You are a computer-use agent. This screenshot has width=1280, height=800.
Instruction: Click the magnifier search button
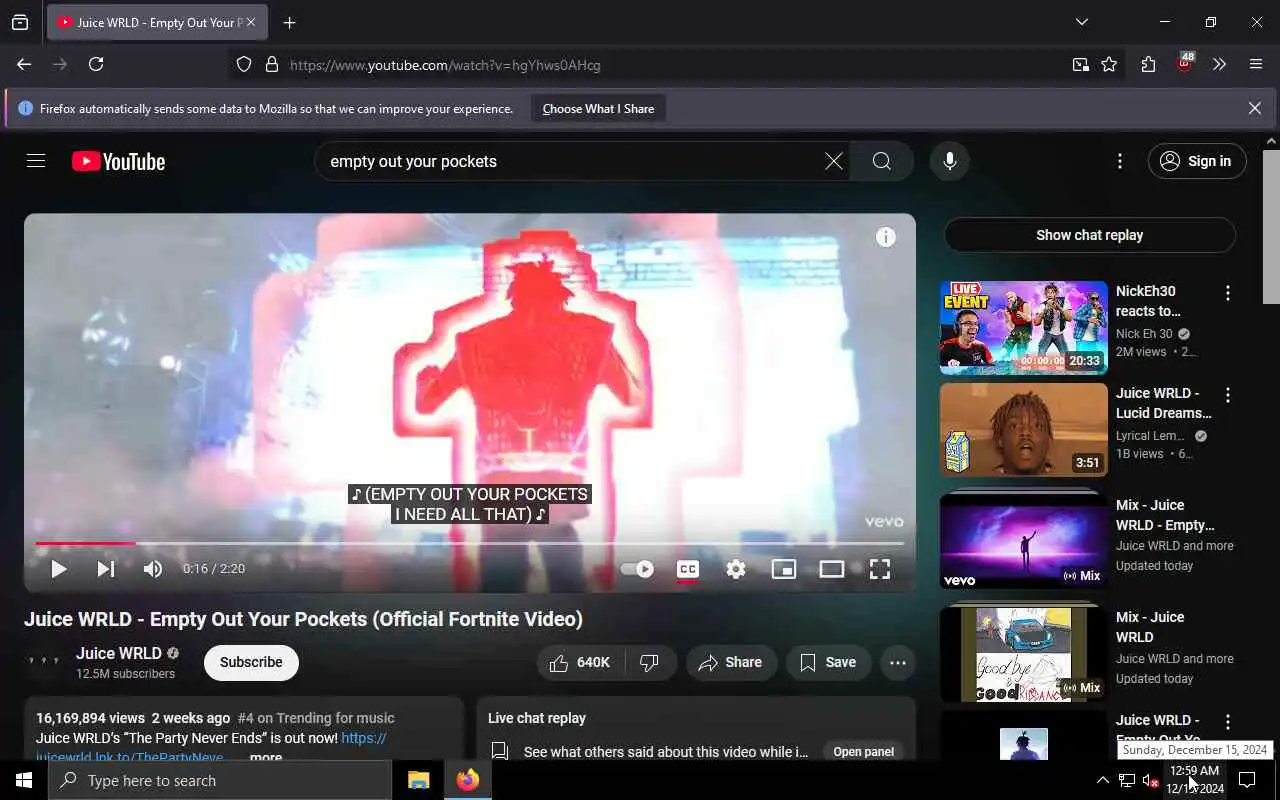click(x=881, y=161)
